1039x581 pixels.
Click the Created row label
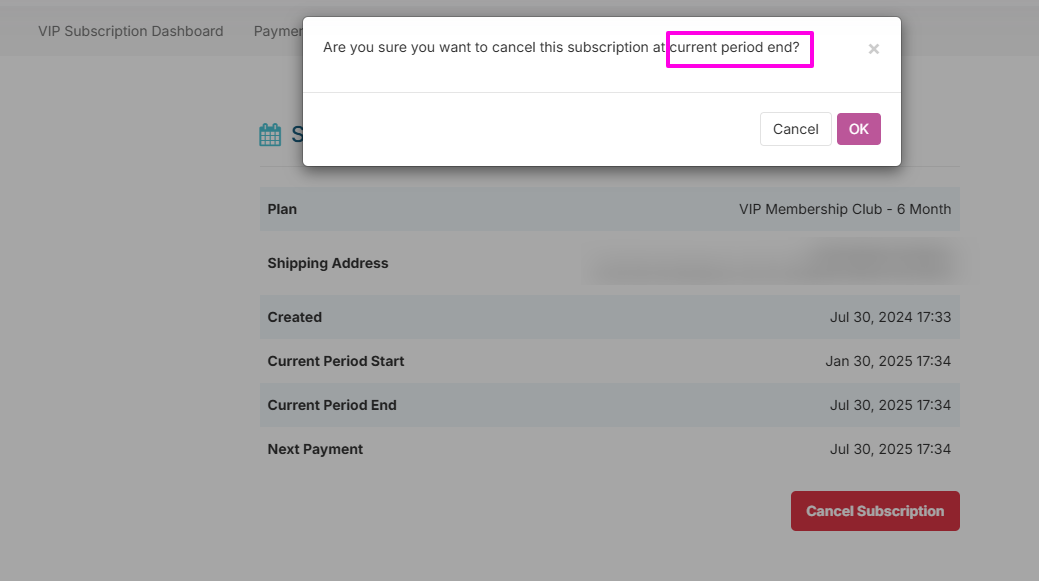point(295,317)
